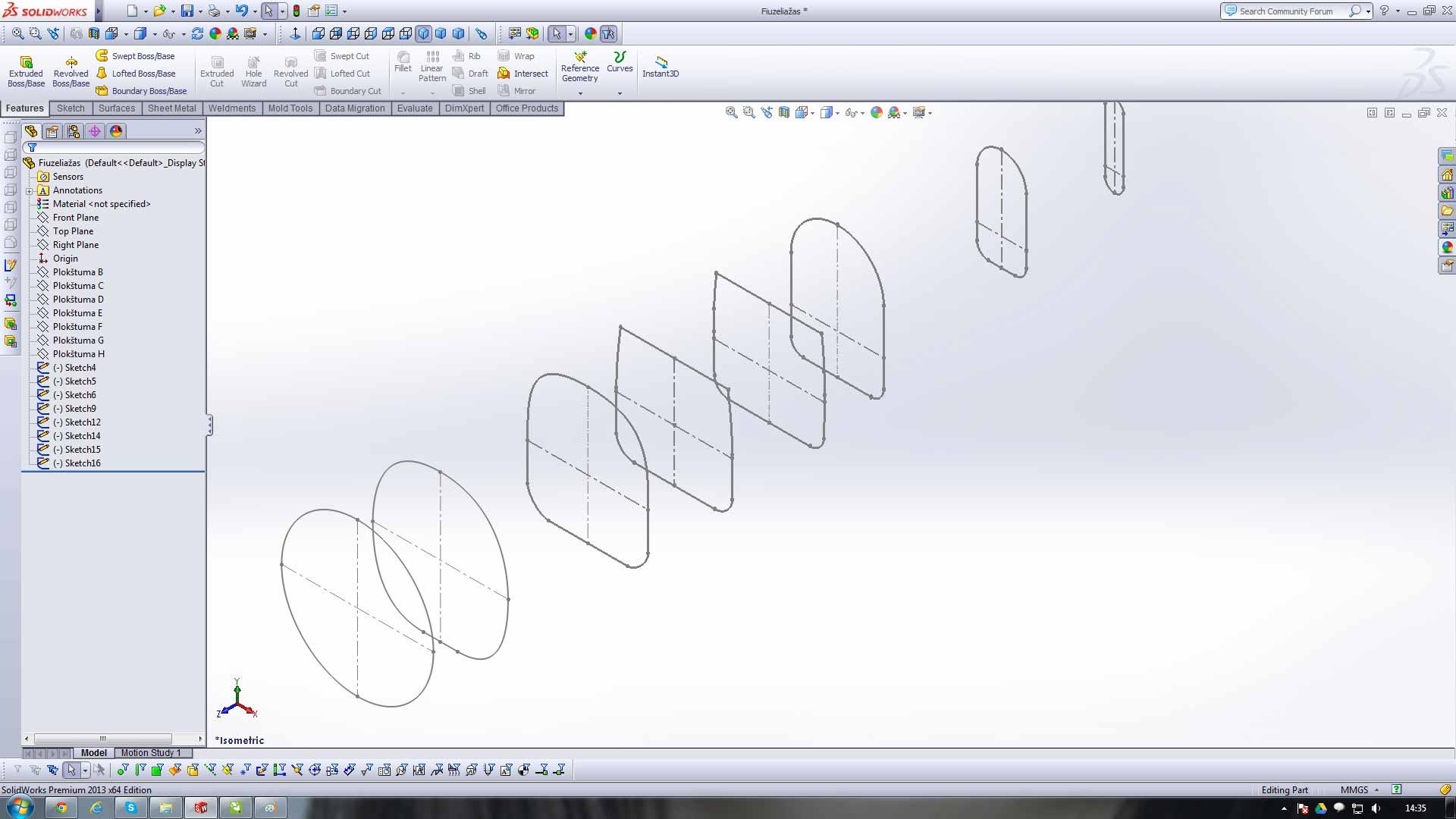Click the Intersect feature icon
The image size is (1456, 819).
click(504, 74)
